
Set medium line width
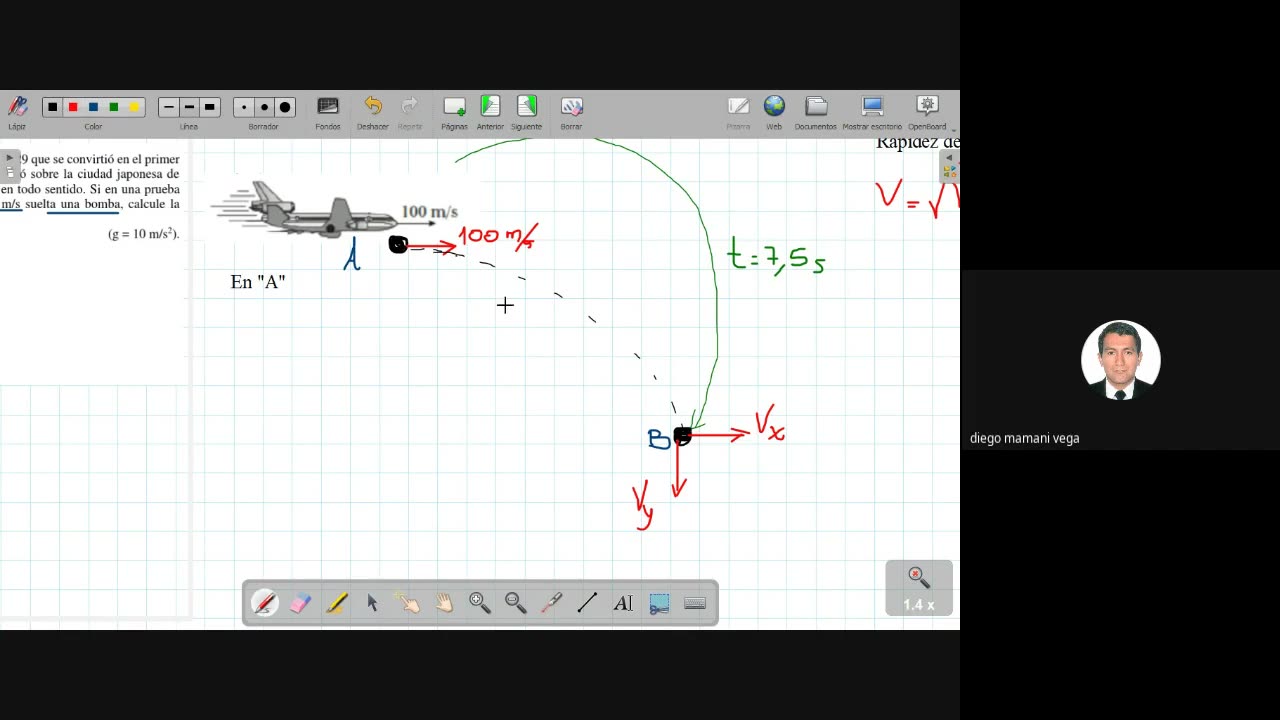click(189, 107)
